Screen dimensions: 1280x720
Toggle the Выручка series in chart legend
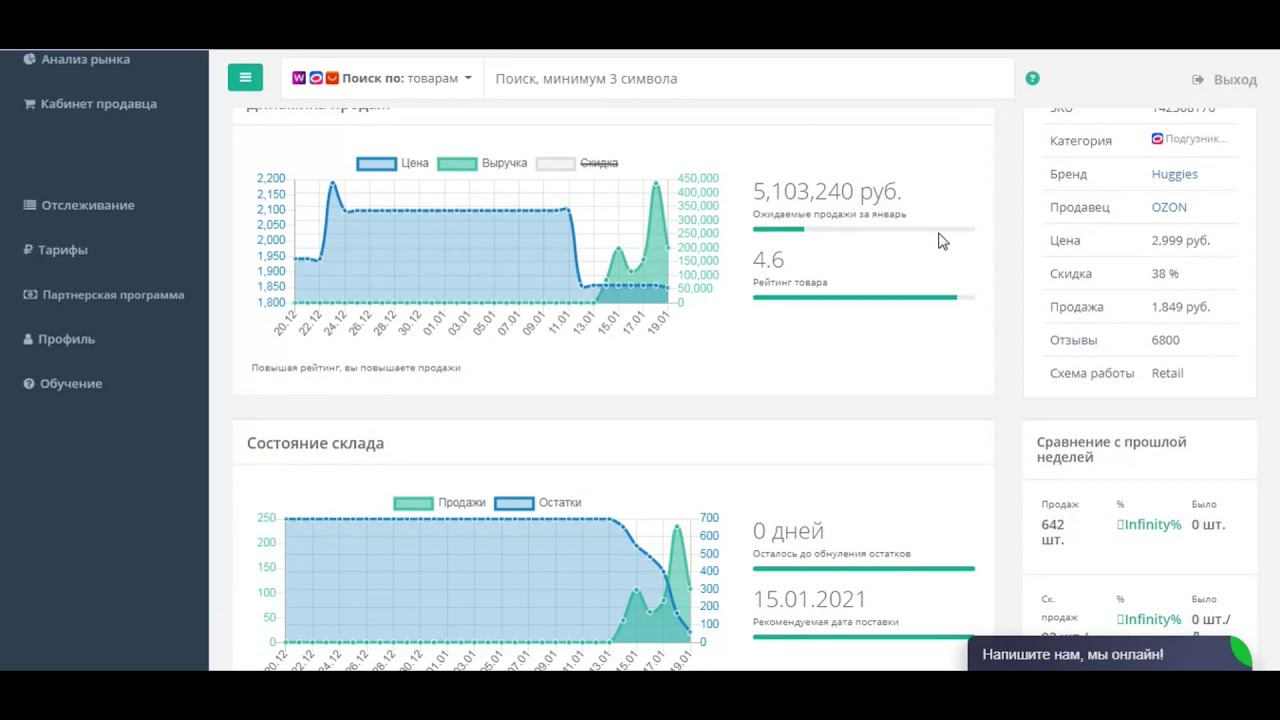(482, 163)
